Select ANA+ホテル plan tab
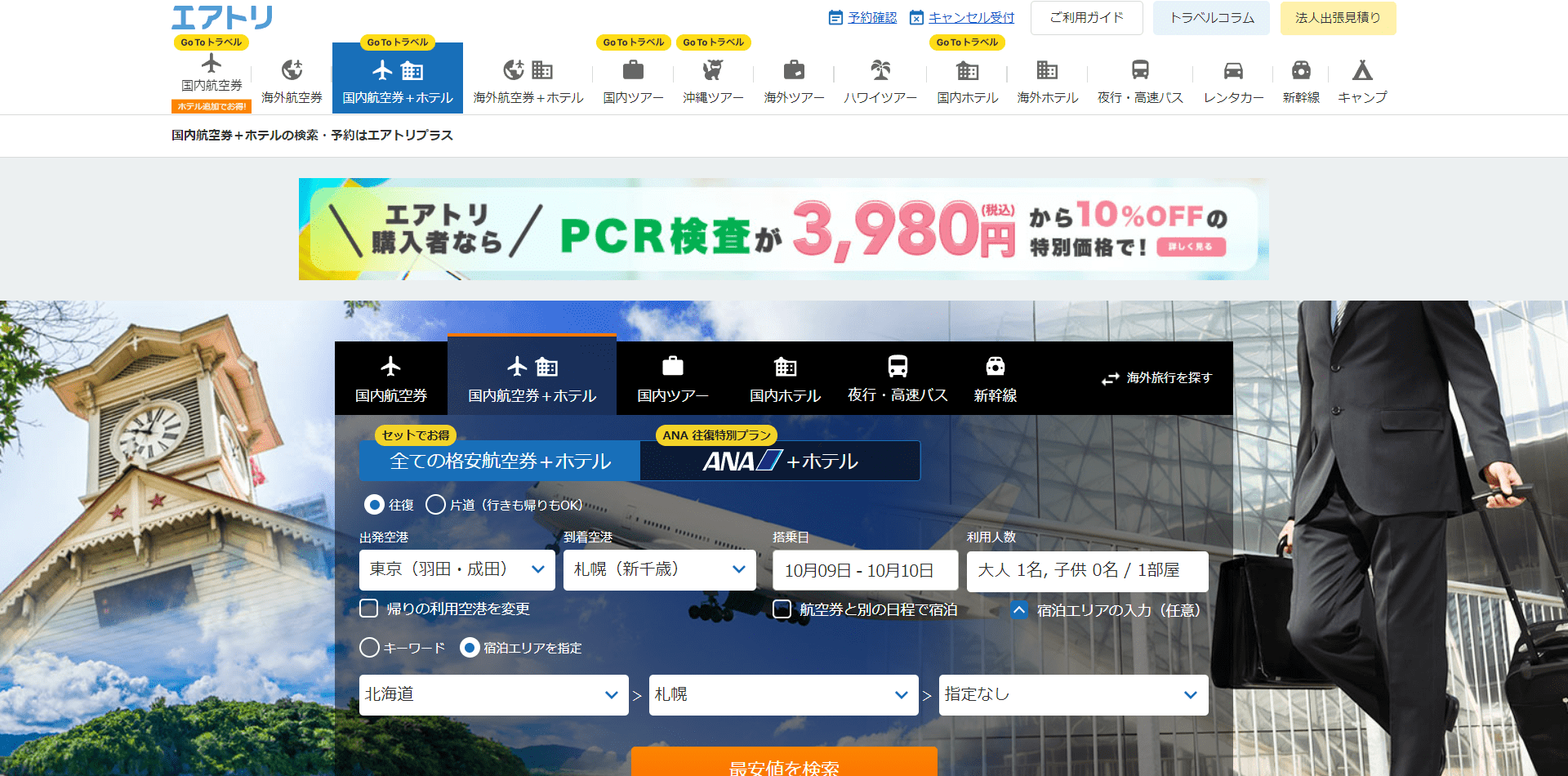 [x=780, y=461]
